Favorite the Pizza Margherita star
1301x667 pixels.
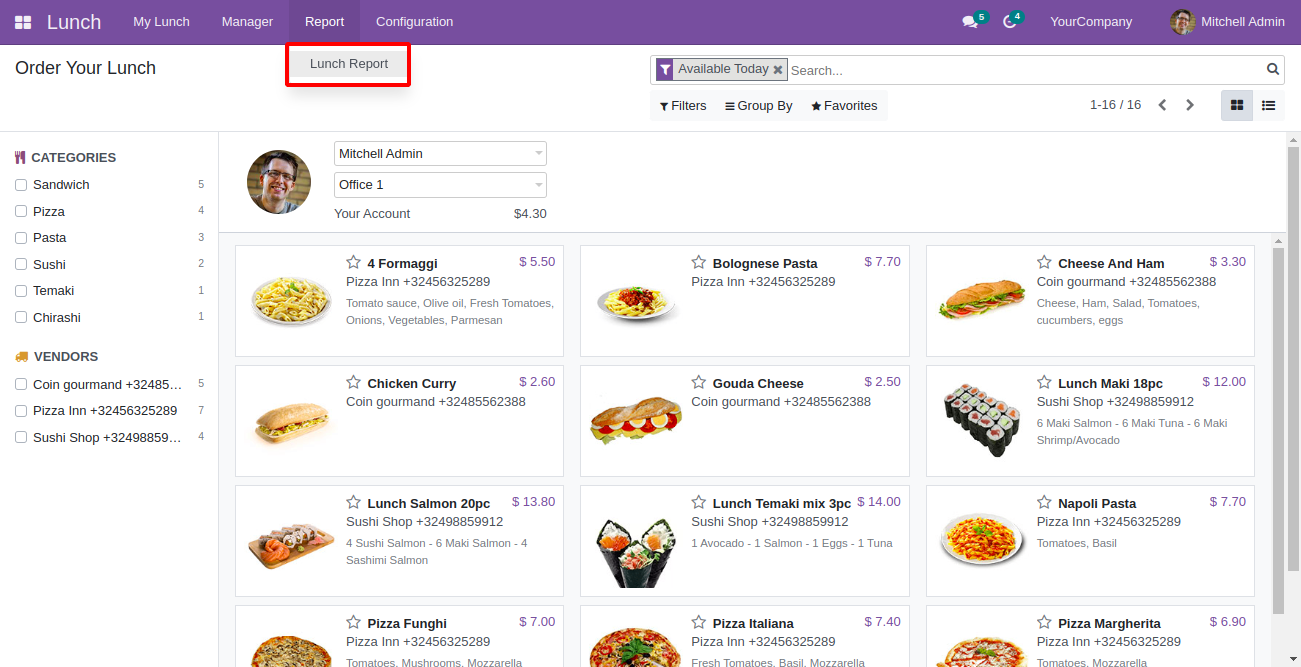(x=1044, y=622)
